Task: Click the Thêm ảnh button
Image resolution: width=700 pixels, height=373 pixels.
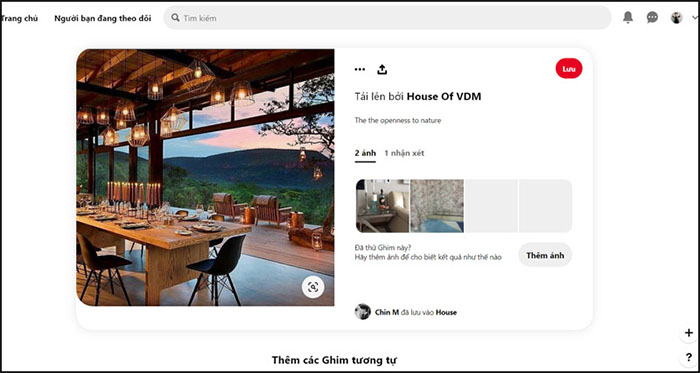Action: [x=545, y=255]
